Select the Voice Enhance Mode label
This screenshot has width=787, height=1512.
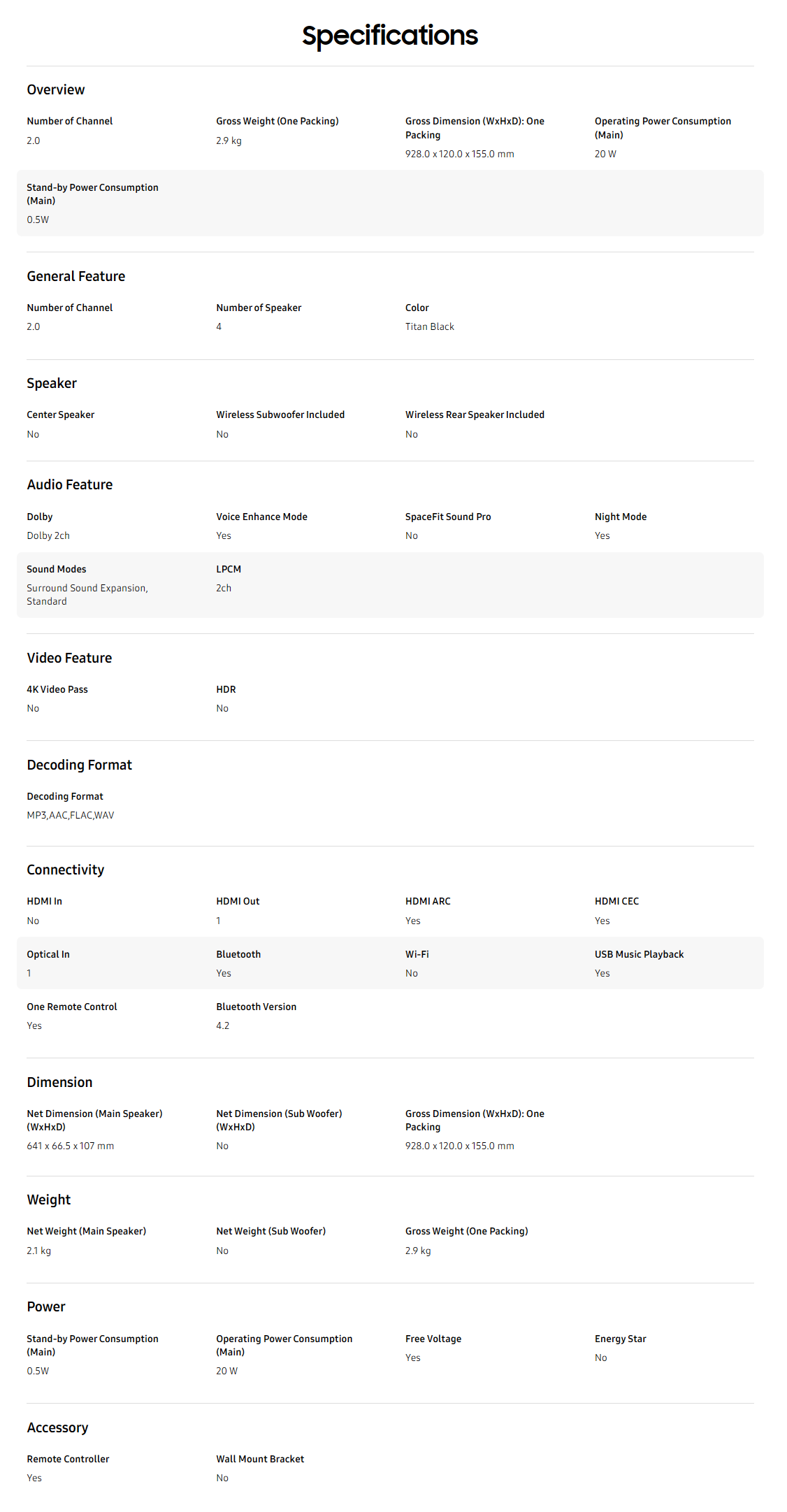(261, 517)
